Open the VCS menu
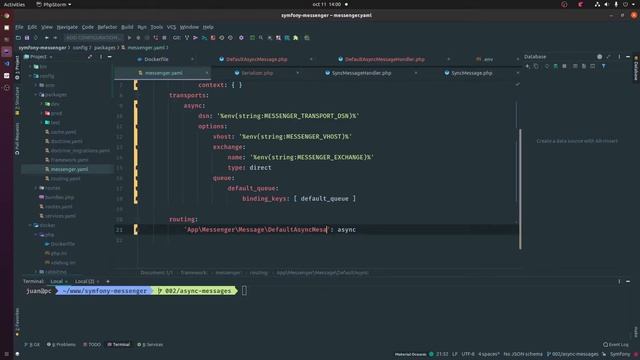Viewport: 640px width, 360px height. pyautogui.click(x=171, y=27)
